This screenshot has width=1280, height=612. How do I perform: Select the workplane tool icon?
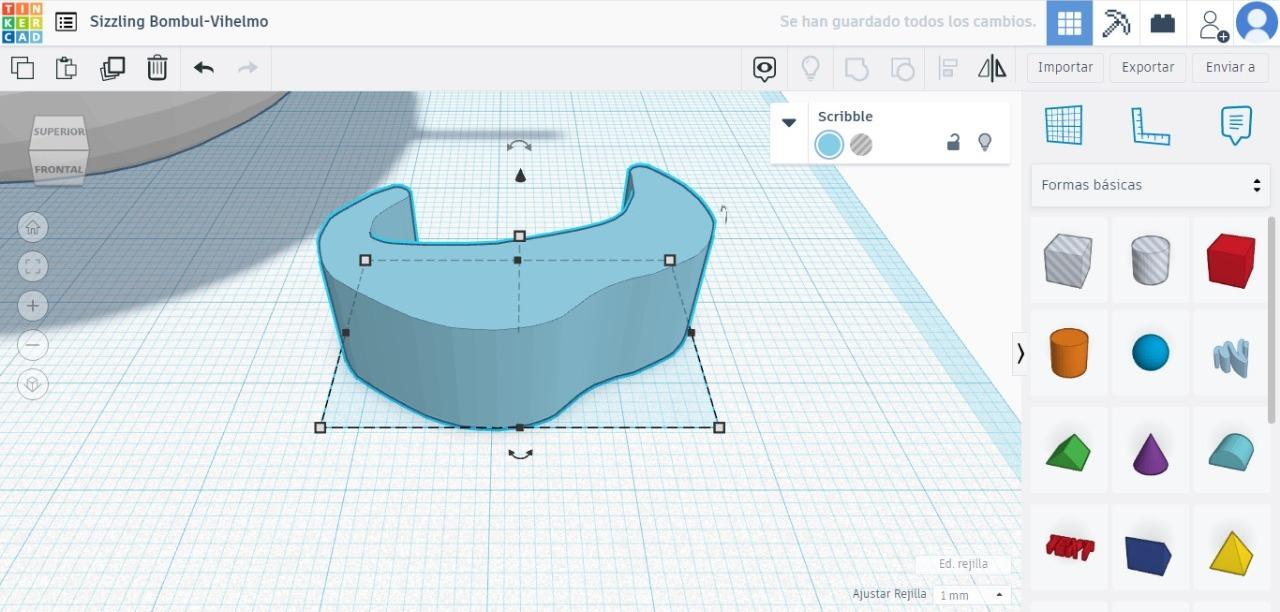tap(1064, 125)
